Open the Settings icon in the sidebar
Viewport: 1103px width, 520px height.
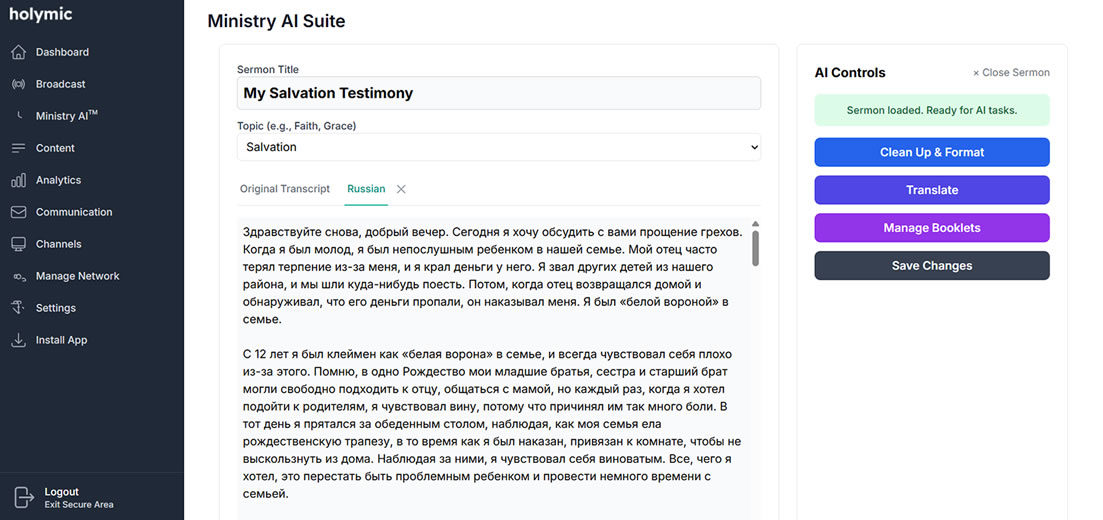point(18,308)
